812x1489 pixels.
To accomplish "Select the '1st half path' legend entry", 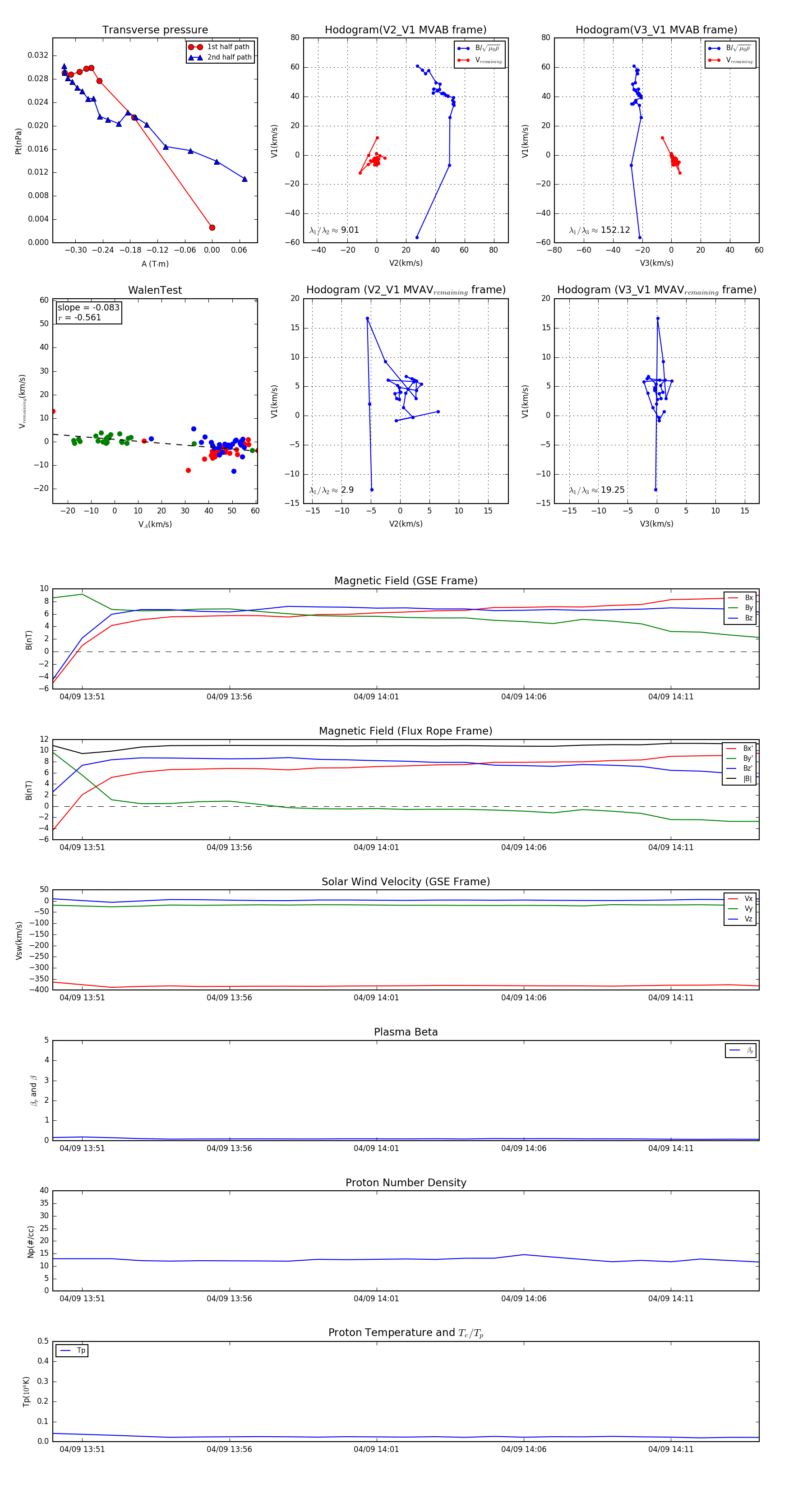I will (x=220, y=47).
